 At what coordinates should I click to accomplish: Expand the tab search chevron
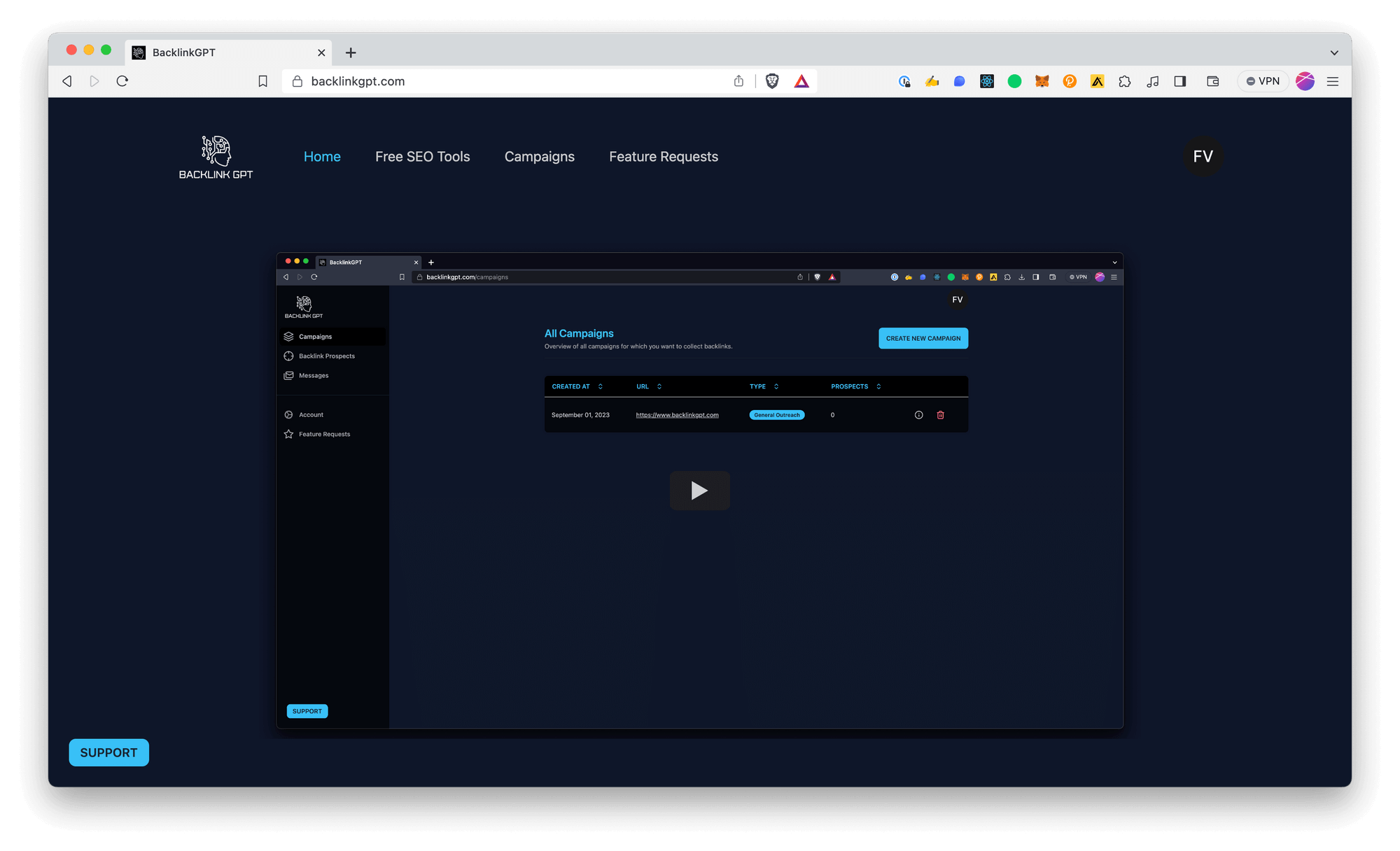click(1334, 52)
